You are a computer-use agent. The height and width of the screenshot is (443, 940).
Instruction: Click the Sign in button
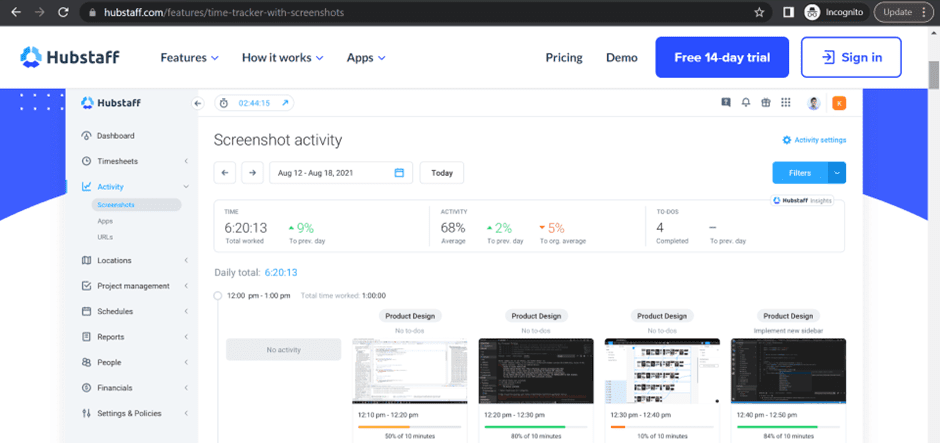pos(851,58)
